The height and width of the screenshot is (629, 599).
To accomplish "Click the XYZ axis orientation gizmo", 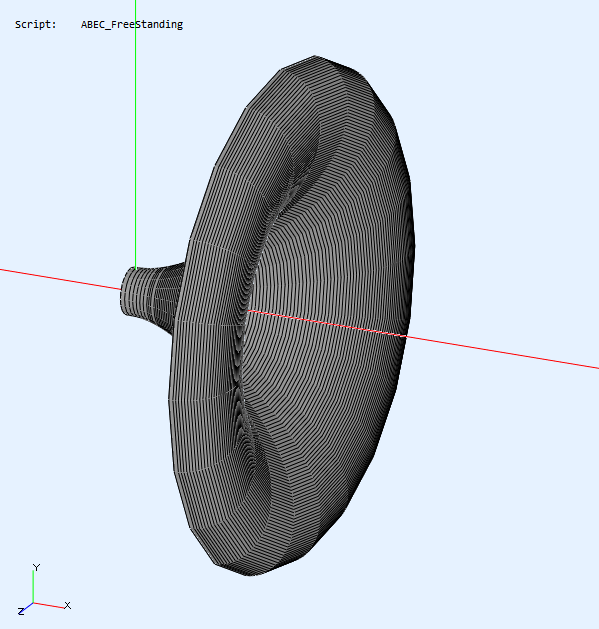I will tap(45, 589).
